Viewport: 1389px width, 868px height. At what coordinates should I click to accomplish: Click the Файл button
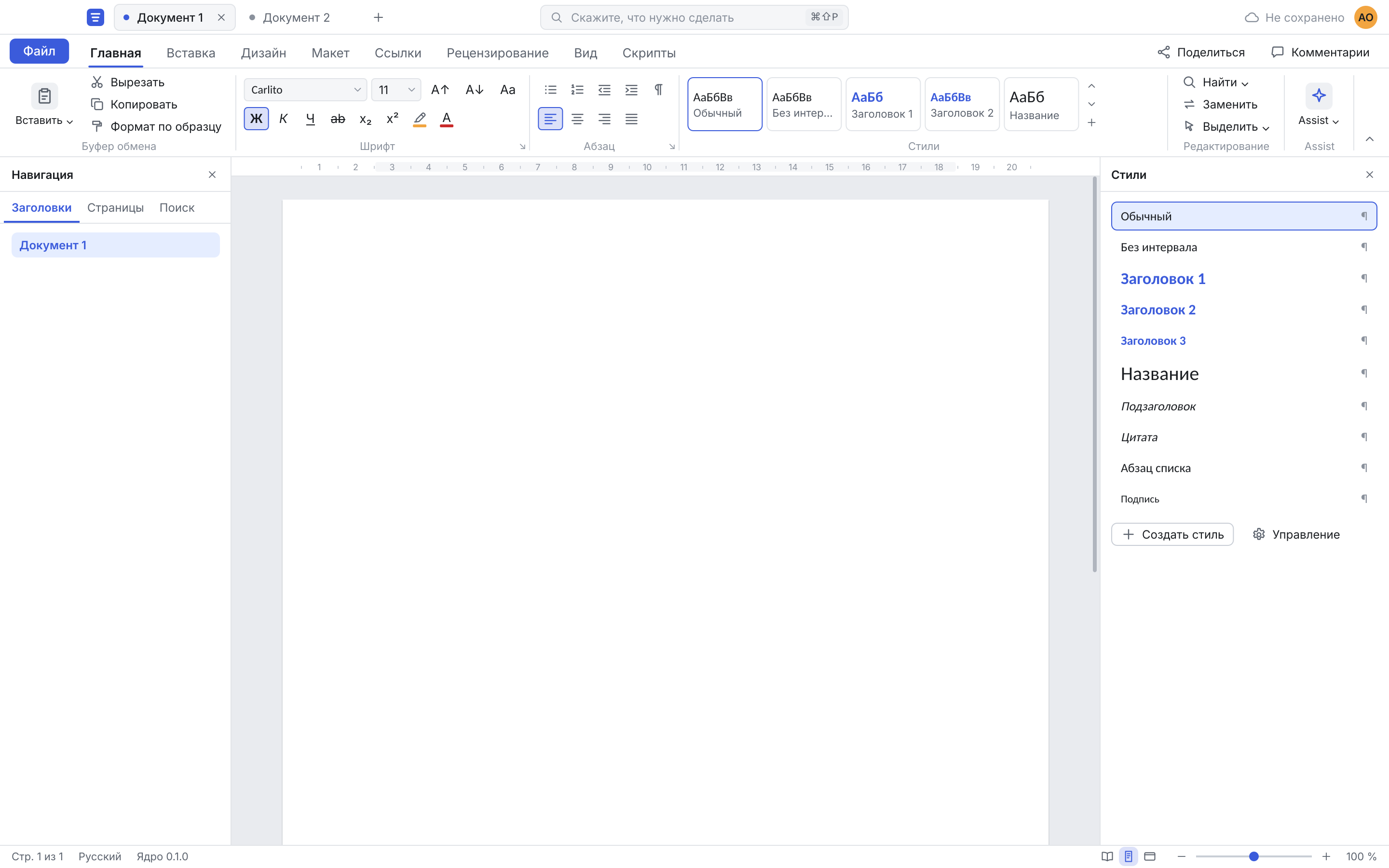(39, 51)
